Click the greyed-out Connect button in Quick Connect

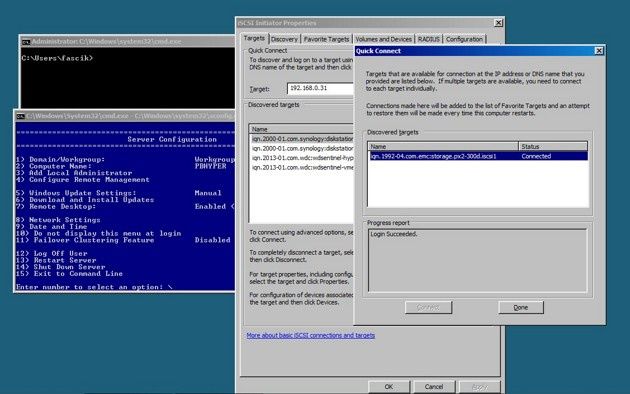428,307
